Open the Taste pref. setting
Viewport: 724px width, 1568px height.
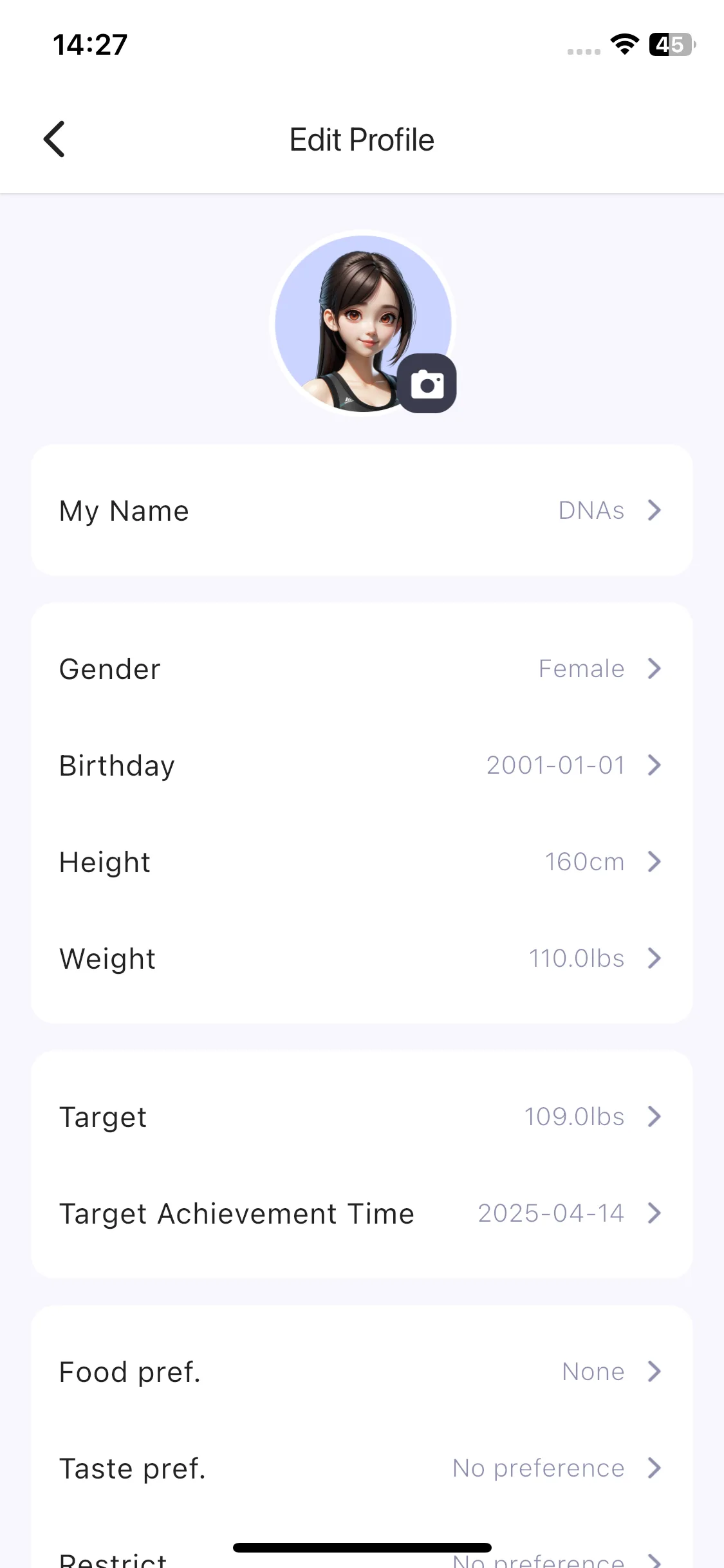[362, 1468]
